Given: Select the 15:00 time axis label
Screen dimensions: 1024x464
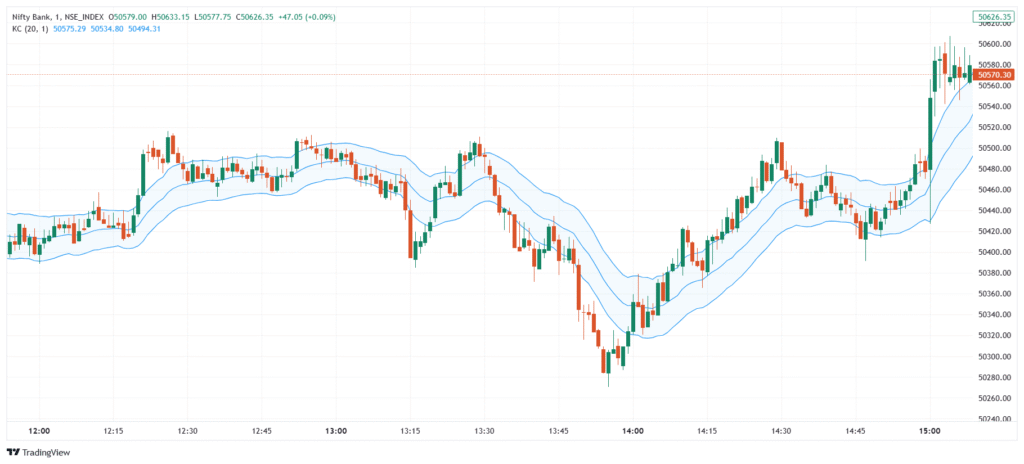Looking at the screenshot, I should pyautogui.click(x=929, y=431).
